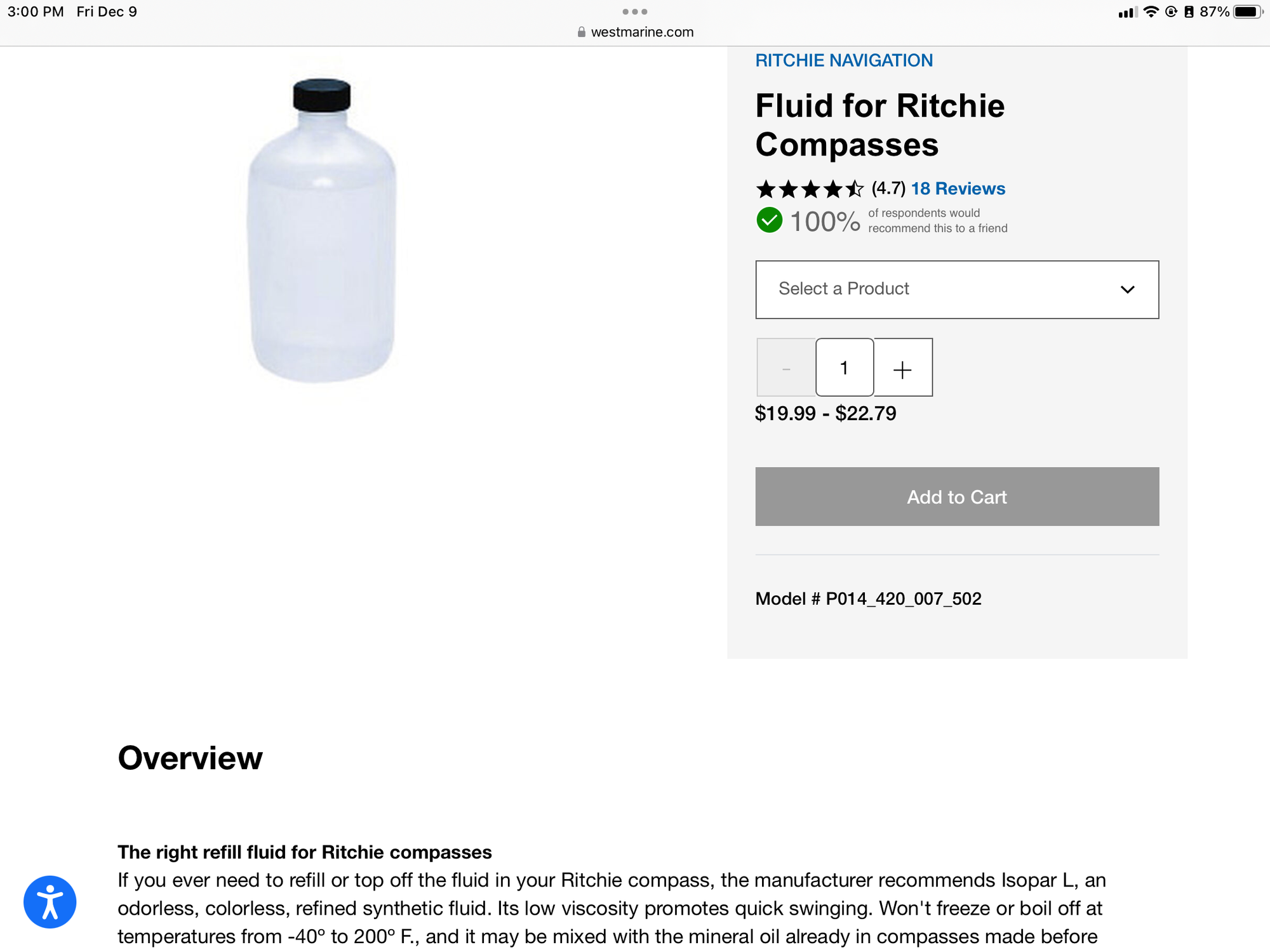
Task: Follow the Ritchie Navigation brand link
Action: point(843,60)
